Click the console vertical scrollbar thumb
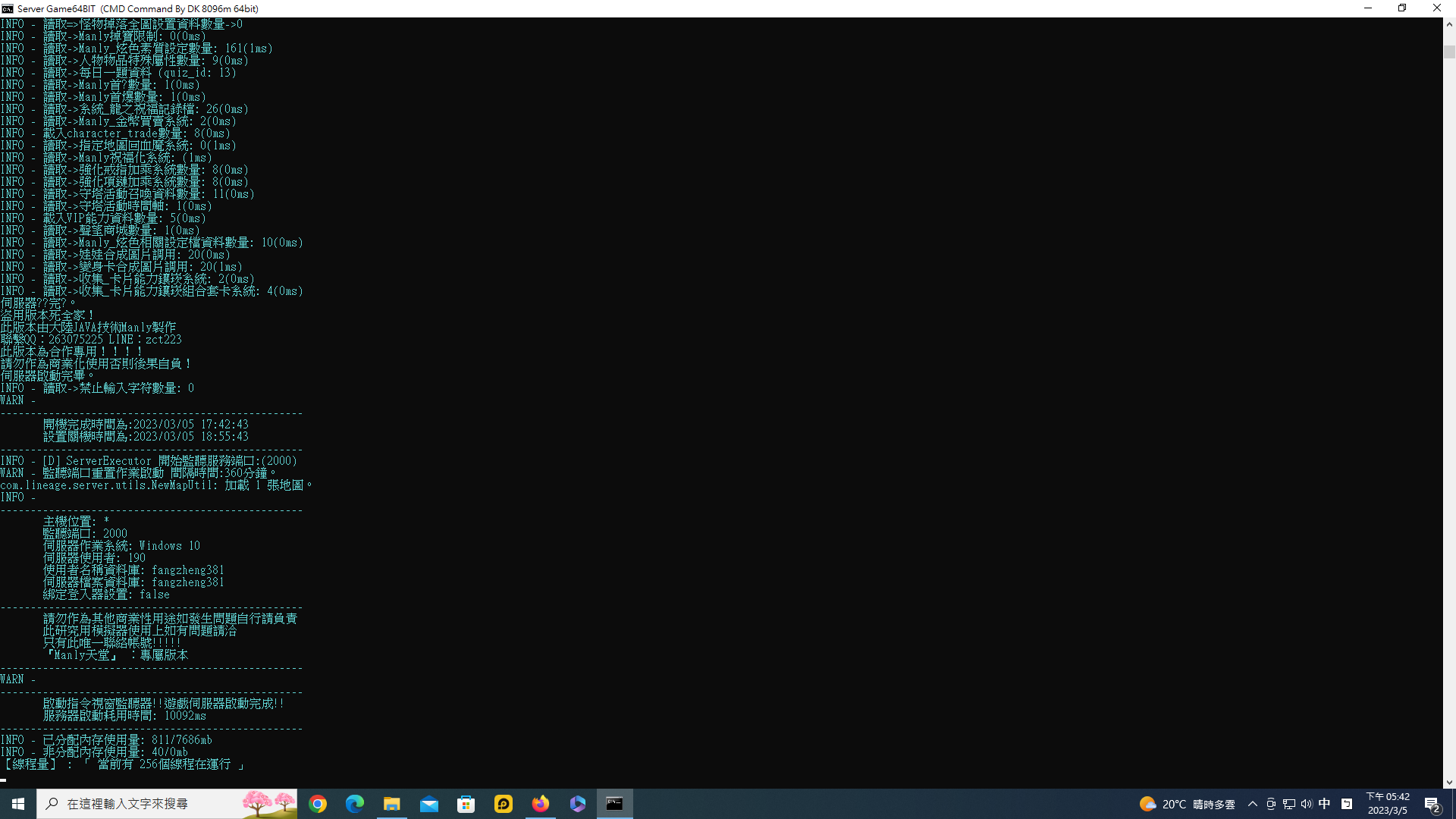The width and height of the screenshot is (1456, 819). point(1449,52)
